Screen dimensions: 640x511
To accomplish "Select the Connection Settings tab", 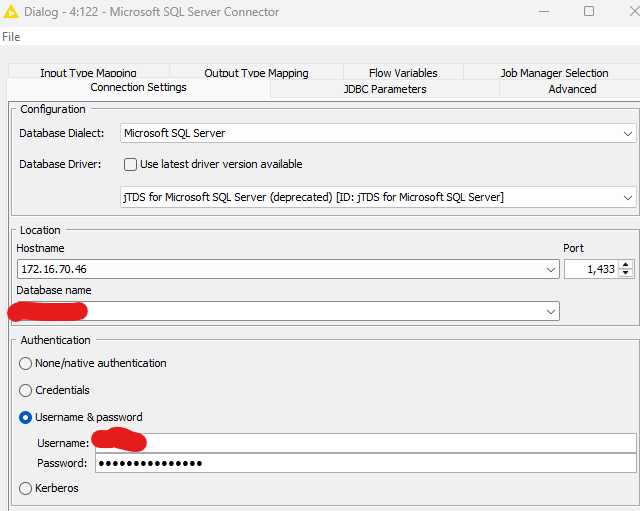I will 138,87.
